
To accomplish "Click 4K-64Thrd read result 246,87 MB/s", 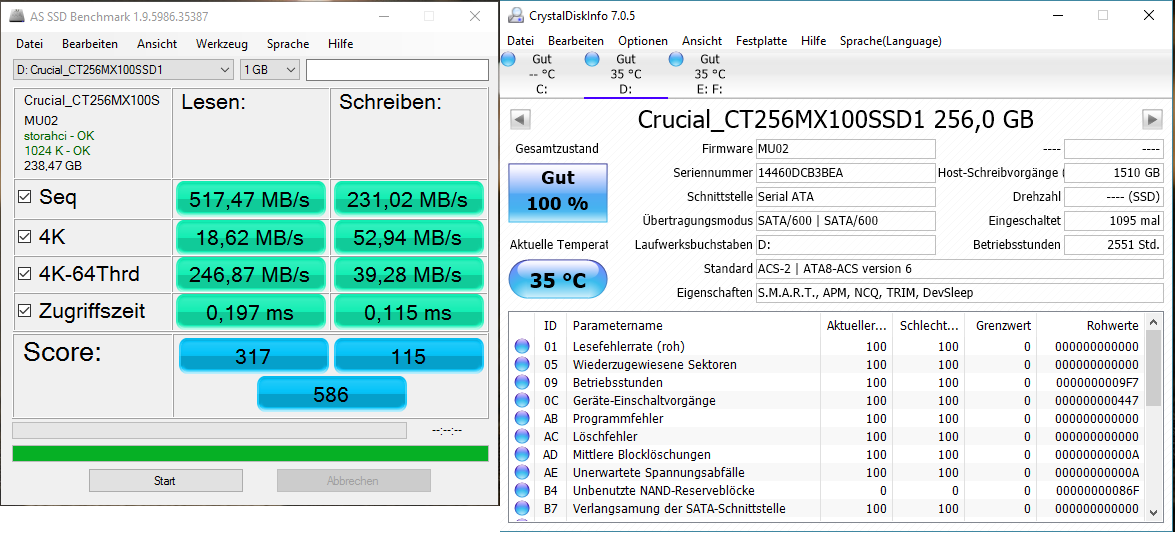I will 250,274.
